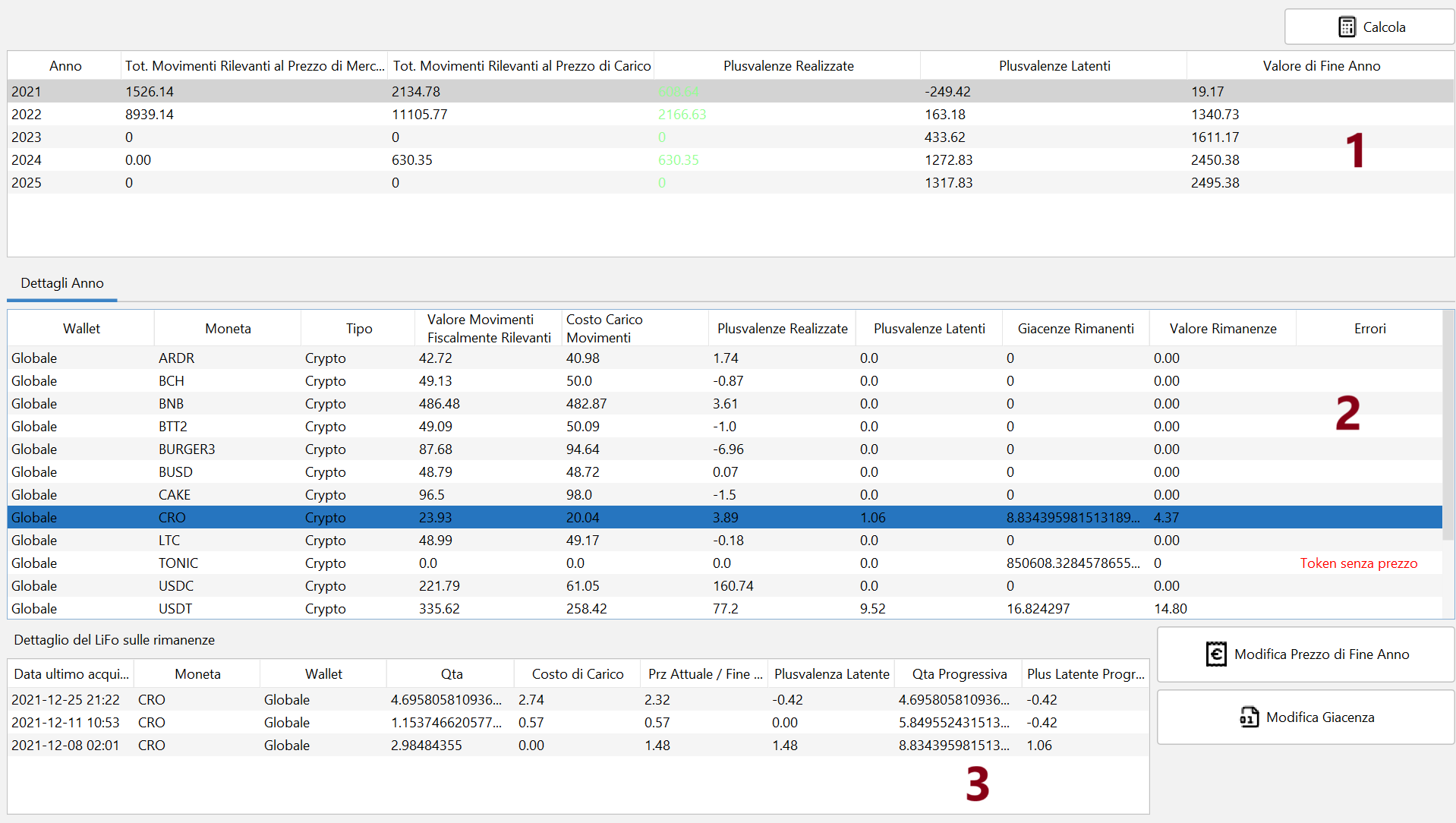Click the Modifica Giacenza button text
Screen dimensions: 1456x823
(x=1320, y=717)
